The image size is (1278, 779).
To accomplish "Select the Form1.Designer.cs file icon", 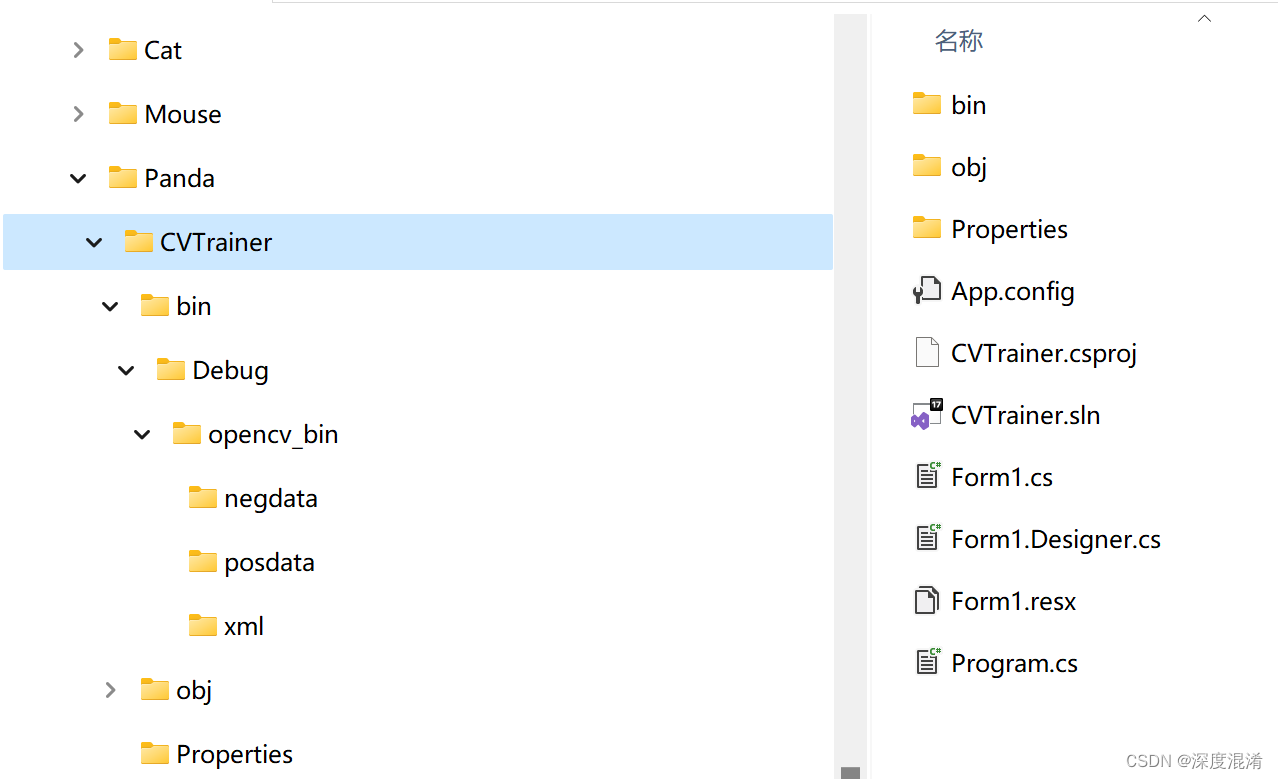I will click(927, 539).
